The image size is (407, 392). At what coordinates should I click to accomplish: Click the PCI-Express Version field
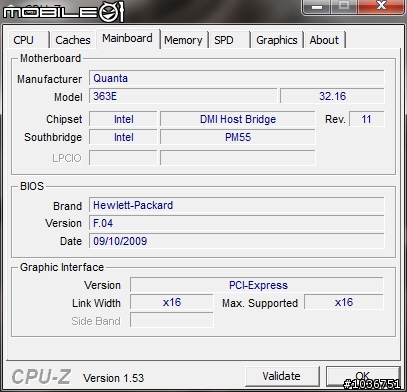point(257,285)
